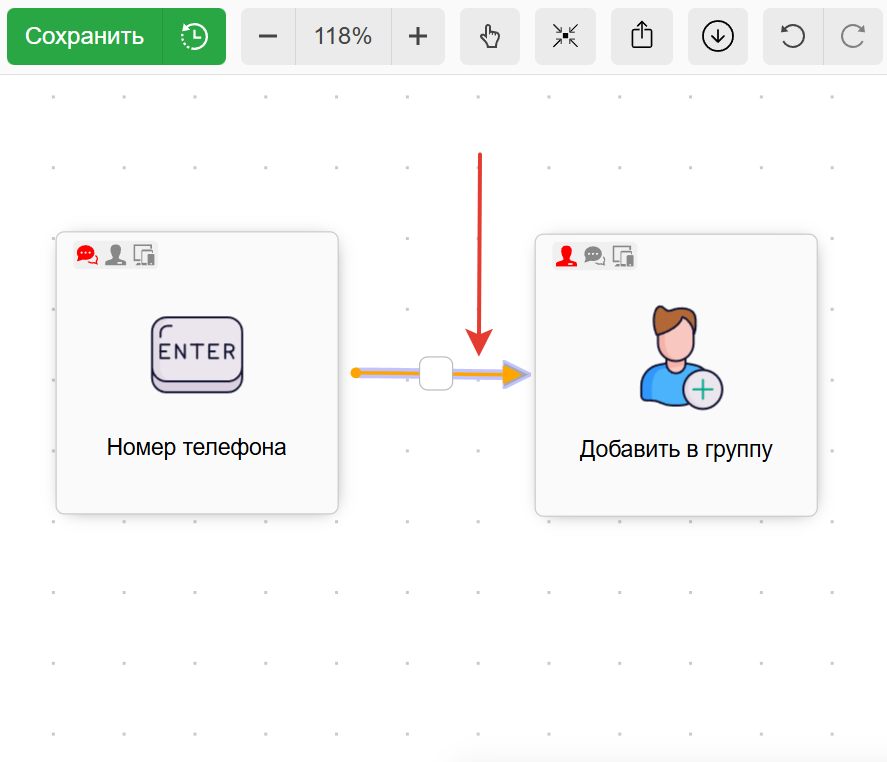Activate the hand pan tool

click(x=489, y=37)
